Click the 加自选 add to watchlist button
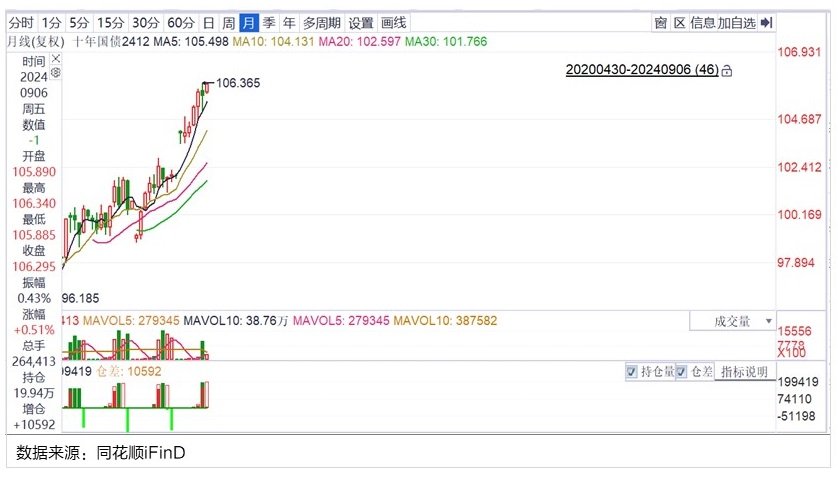This screenshot has height=480, width=838. [736, 22]
